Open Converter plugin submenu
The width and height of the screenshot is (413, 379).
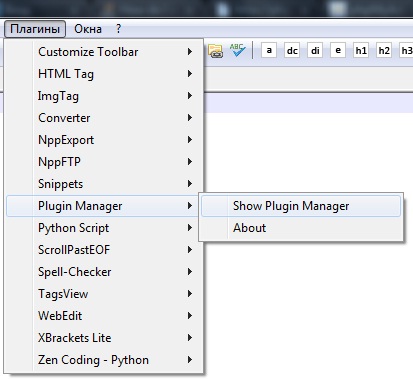pyautogui.click(x=104, y=118)
